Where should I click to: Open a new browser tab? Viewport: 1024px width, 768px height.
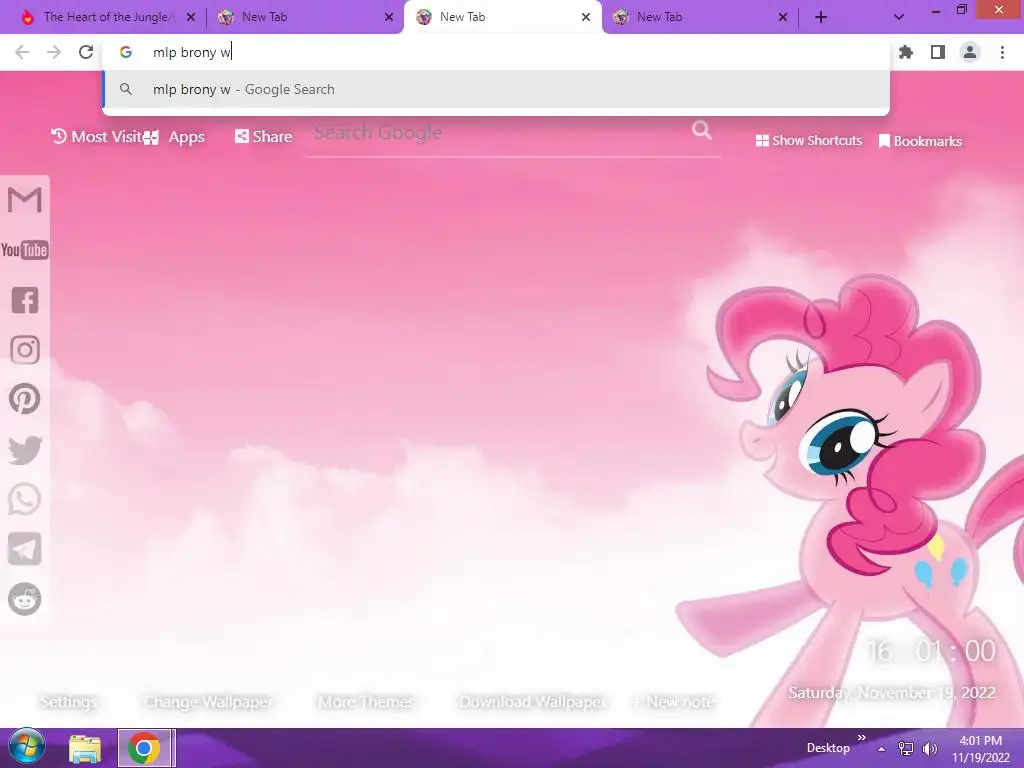(x=821, y=18)
